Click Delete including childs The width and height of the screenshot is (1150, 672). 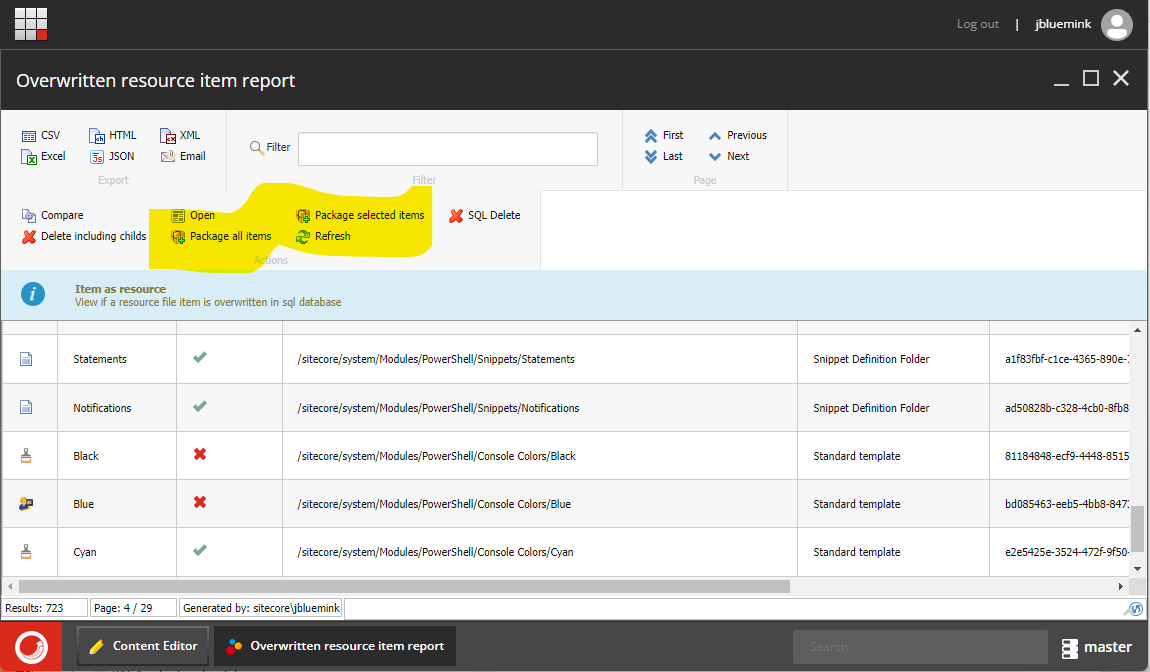click(x=84, y=236)
